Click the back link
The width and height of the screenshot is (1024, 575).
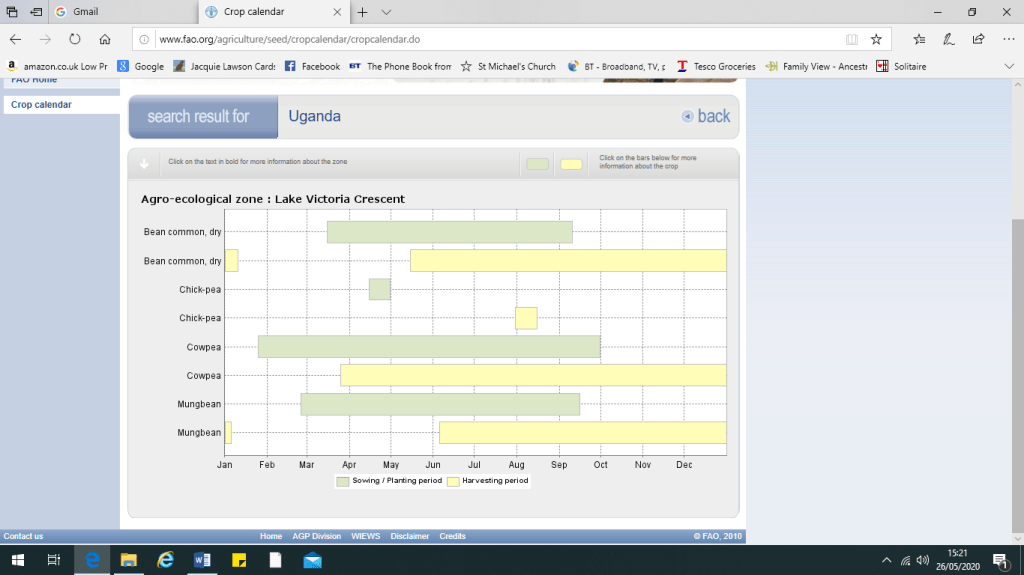tap(706, 116)
